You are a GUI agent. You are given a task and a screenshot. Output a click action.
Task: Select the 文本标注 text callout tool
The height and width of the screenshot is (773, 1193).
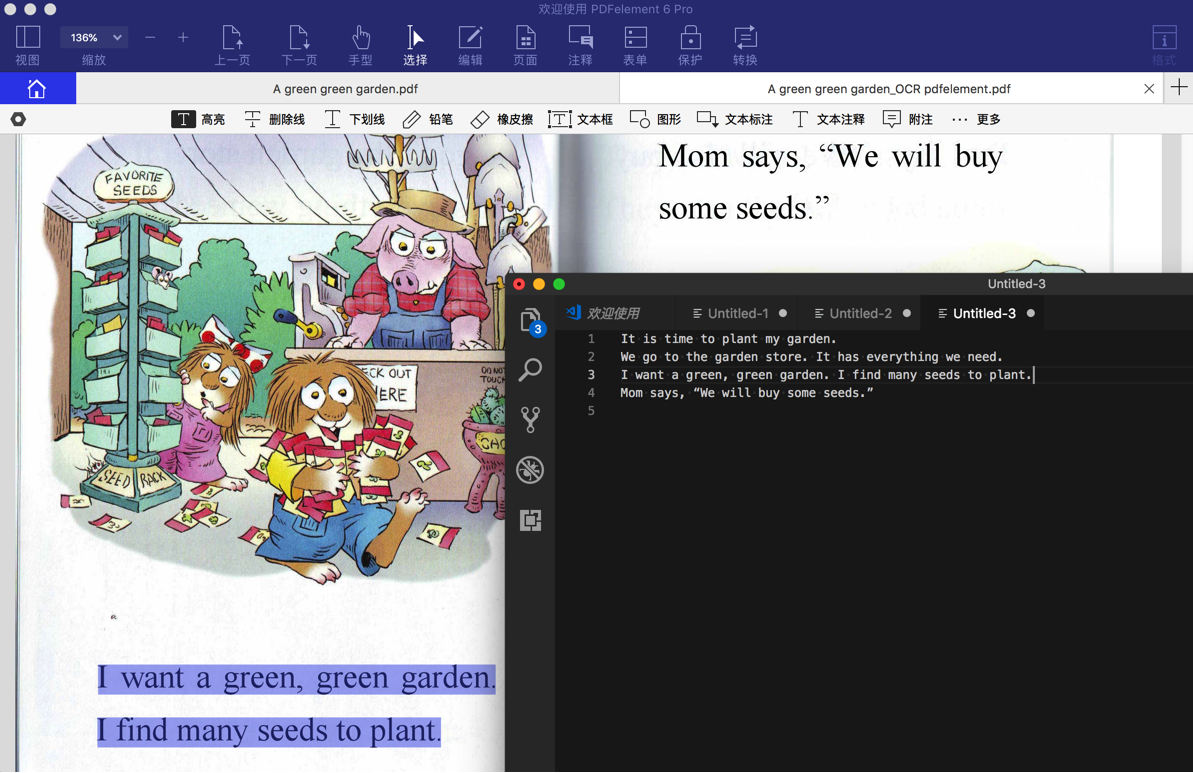(x=735, y=119)
